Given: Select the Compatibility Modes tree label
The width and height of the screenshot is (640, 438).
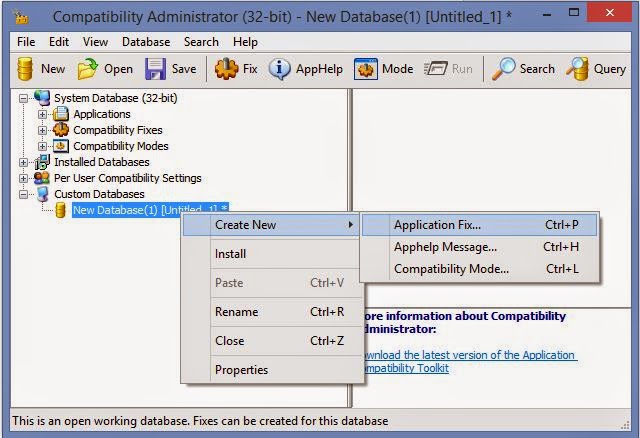Looking at the screenshot, I should pos(121,146).
